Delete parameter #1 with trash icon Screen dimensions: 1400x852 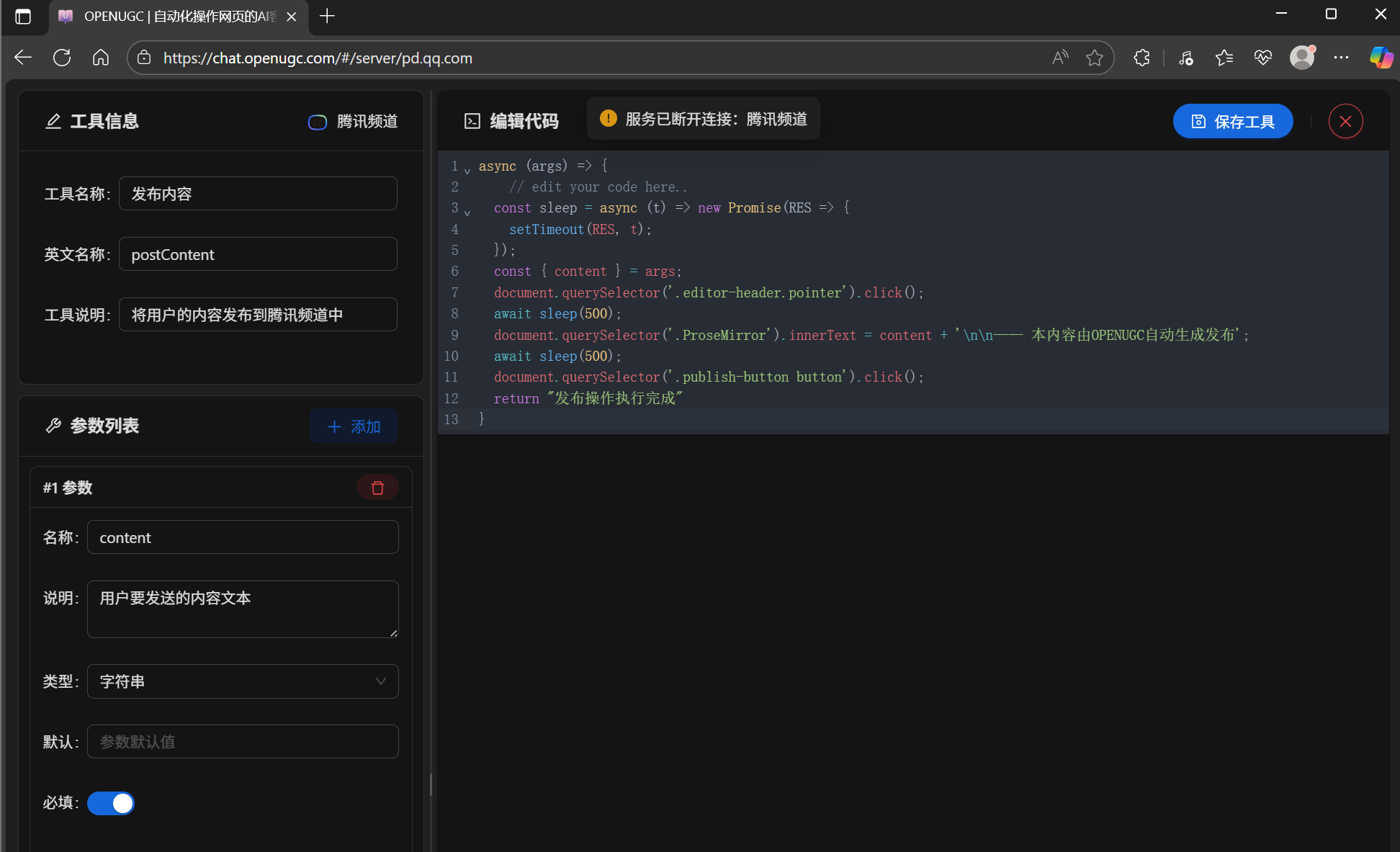point(377,488)
